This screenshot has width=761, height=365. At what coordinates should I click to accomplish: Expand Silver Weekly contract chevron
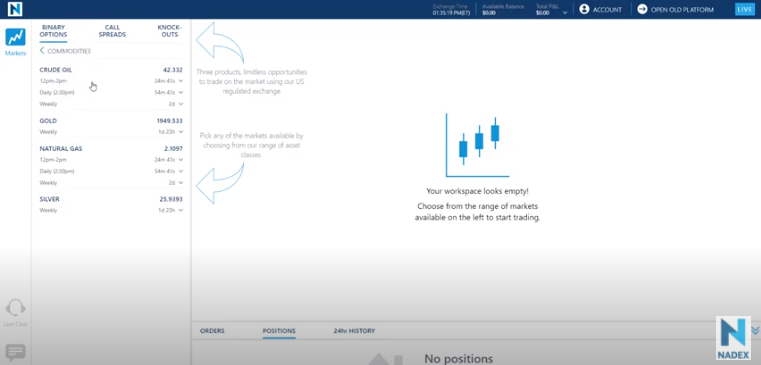[x=181, y=210]
